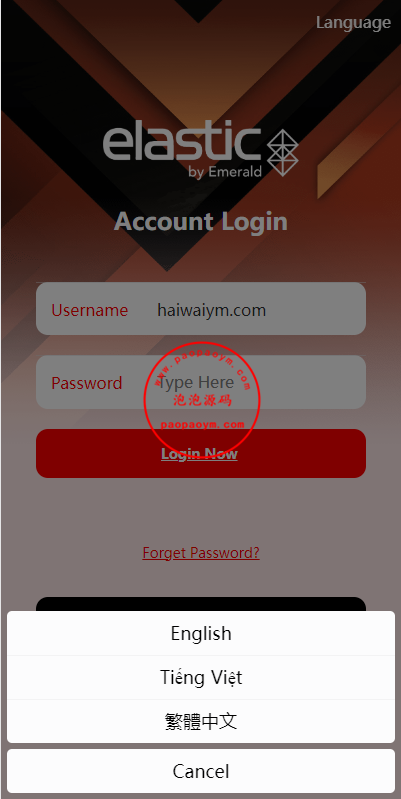This screenshot has width=401, height=799.
Task: Focus the Username field containing haiwaiym.com
Action: click(201, 309)
